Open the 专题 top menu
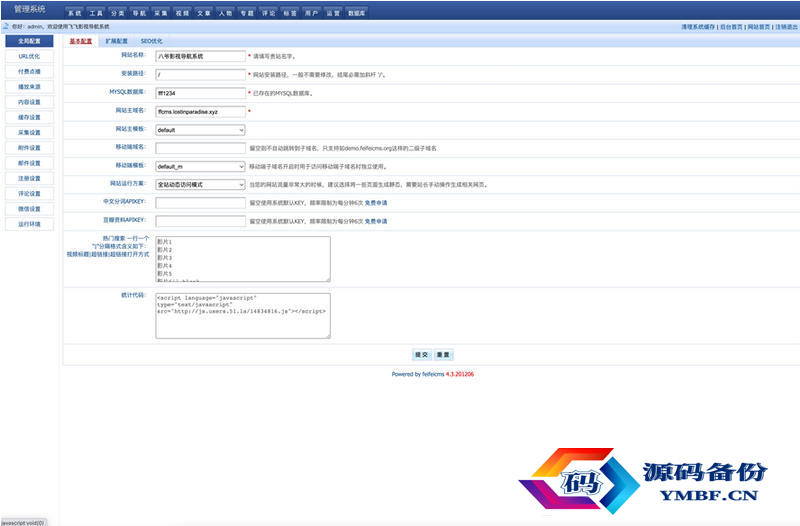Image resolution: width=800 pixels, height=526 pixels. tap(247, 13)
